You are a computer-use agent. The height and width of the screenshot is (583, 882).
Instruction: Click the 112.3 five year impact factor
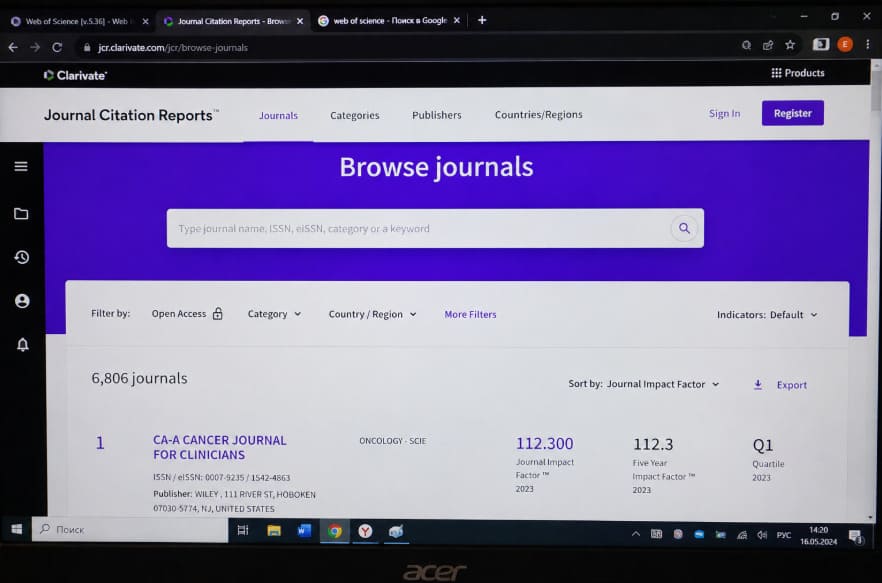(653, 444)
